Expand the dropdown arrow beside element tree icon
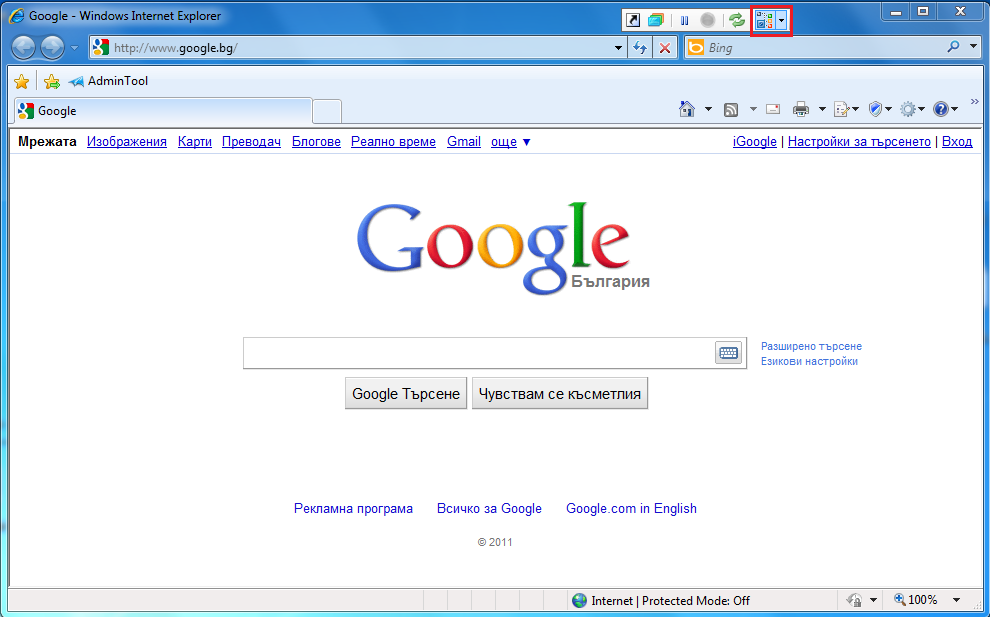The width and height of the screenshot is (990, 617). pyautogui.click(x=782, y=21)
